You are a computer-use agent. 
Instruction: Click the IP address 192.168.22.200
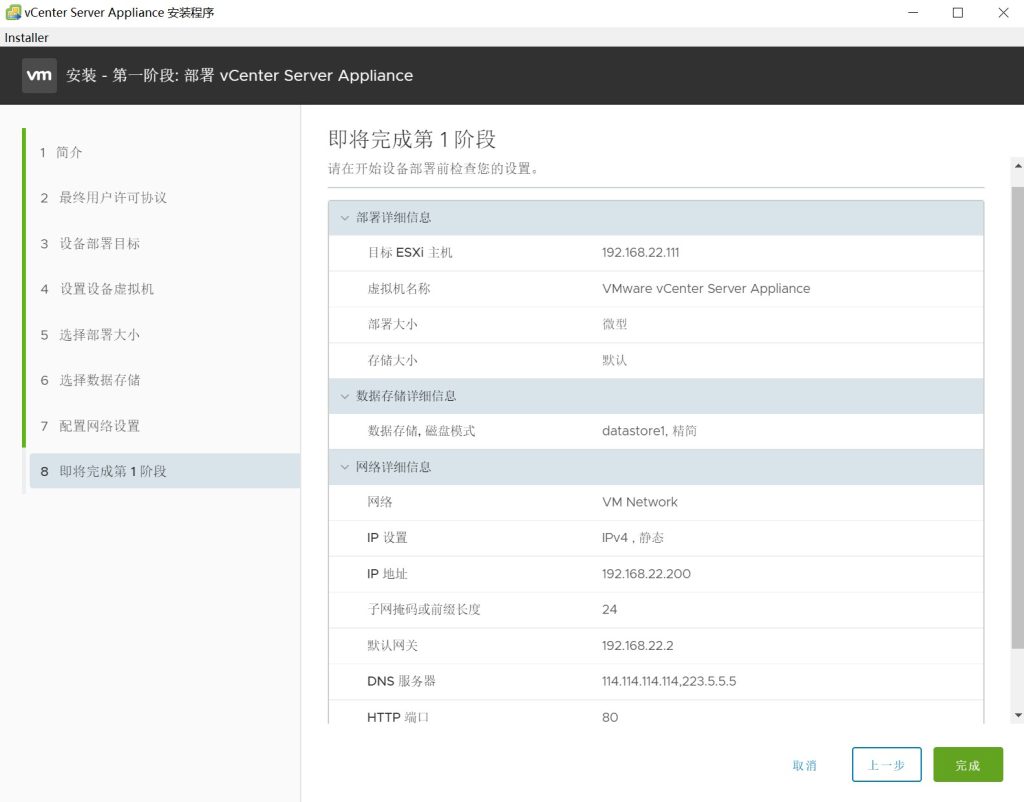click(x=646, y=574)
